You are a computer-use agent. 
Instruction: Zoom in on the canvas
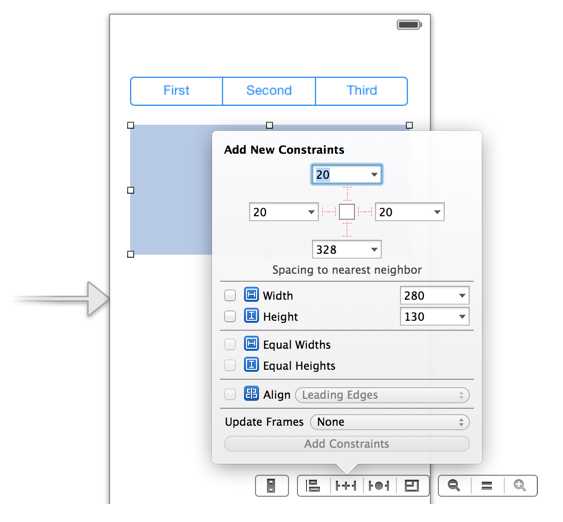pyautogui.click(x=520, y=486)
